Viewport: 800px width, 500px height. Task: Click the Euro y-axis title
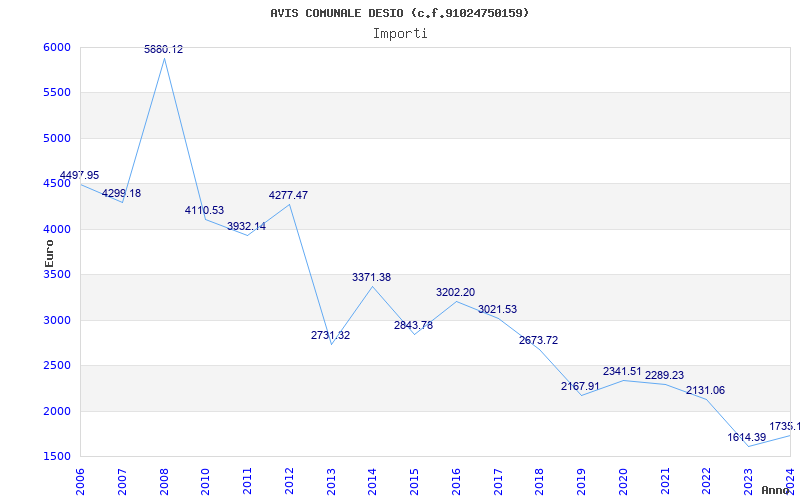coord(49,253)
